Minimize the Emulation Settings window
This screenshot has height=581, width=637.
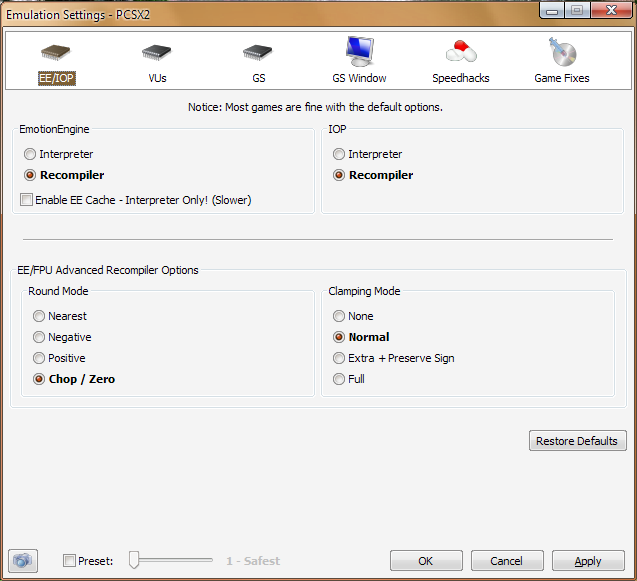click(x=552, y=10)
